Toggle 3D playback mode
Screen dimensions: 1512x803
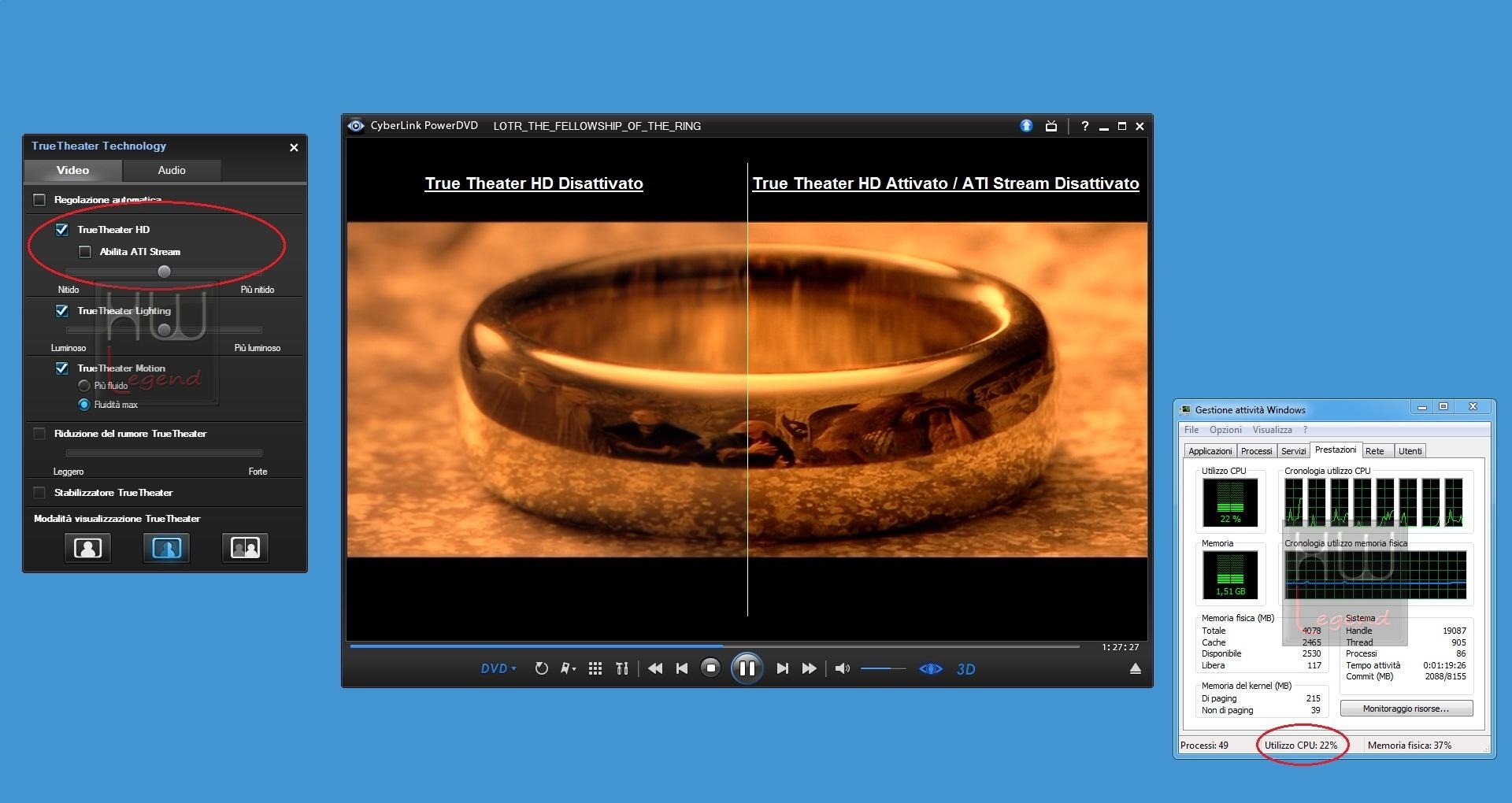[965, 669]
